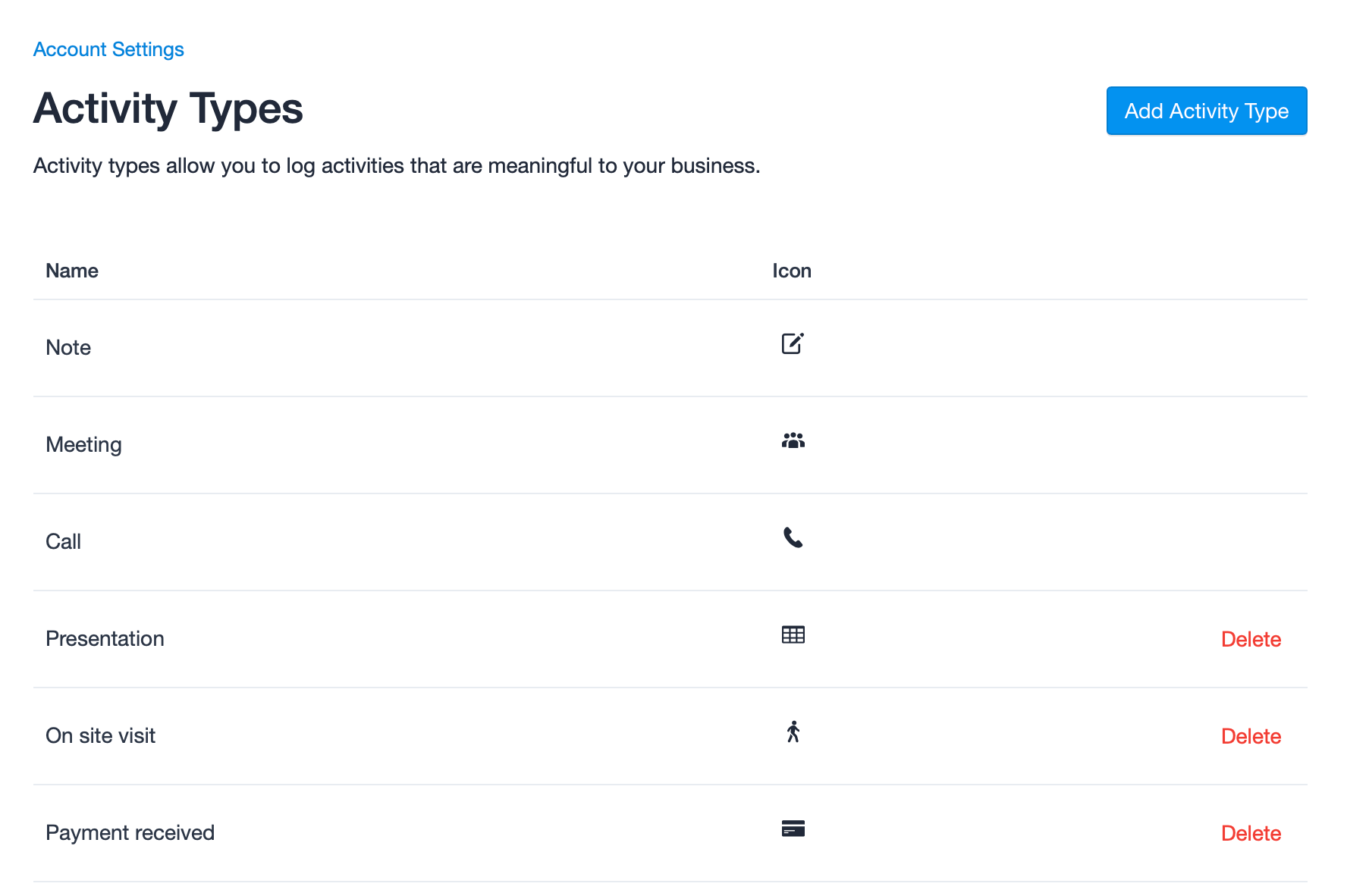Click the Payment received credit card icon

793,829
